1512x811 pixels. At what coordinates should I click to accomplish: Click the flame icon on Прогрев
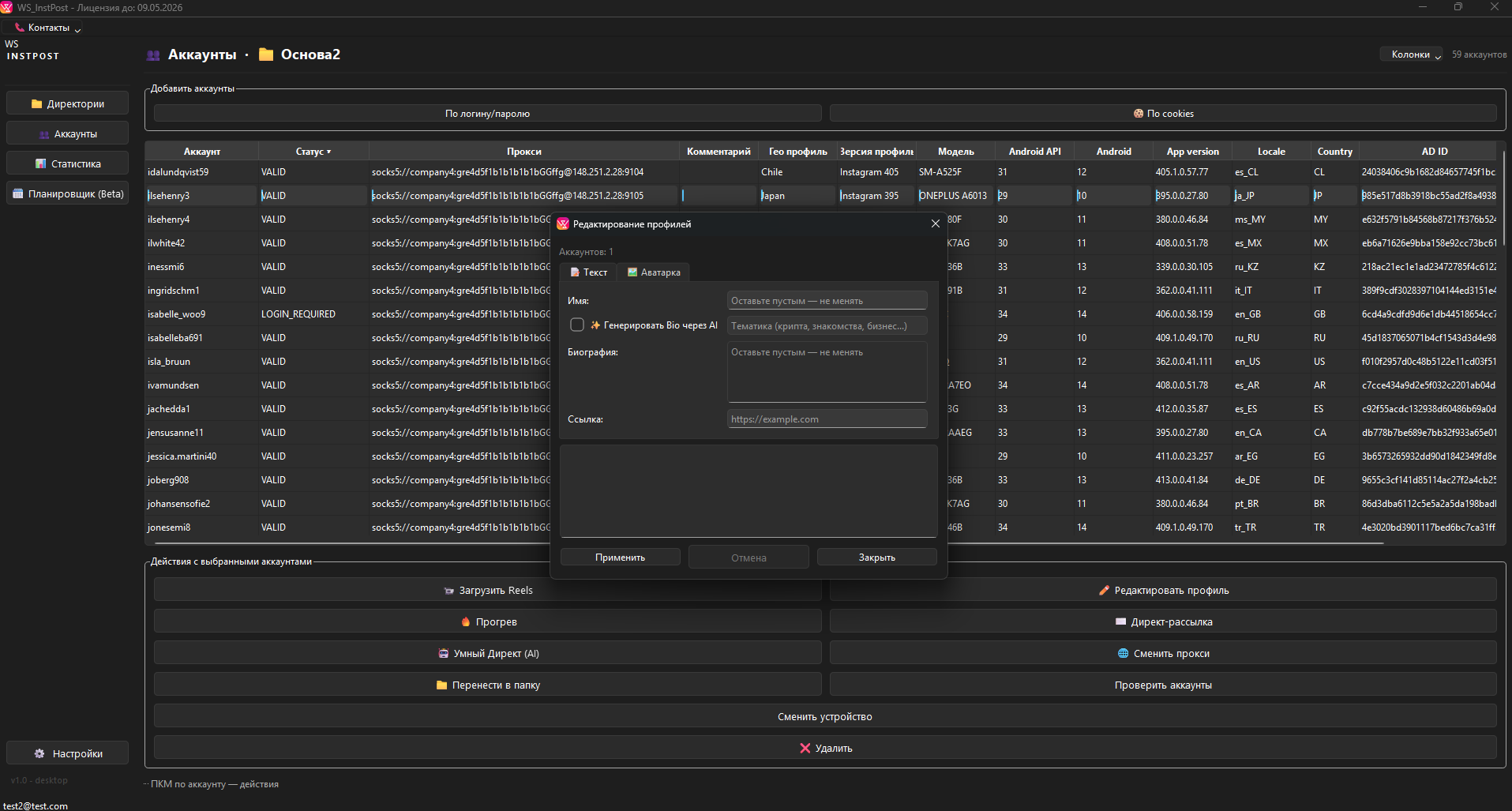click(465, 621)
